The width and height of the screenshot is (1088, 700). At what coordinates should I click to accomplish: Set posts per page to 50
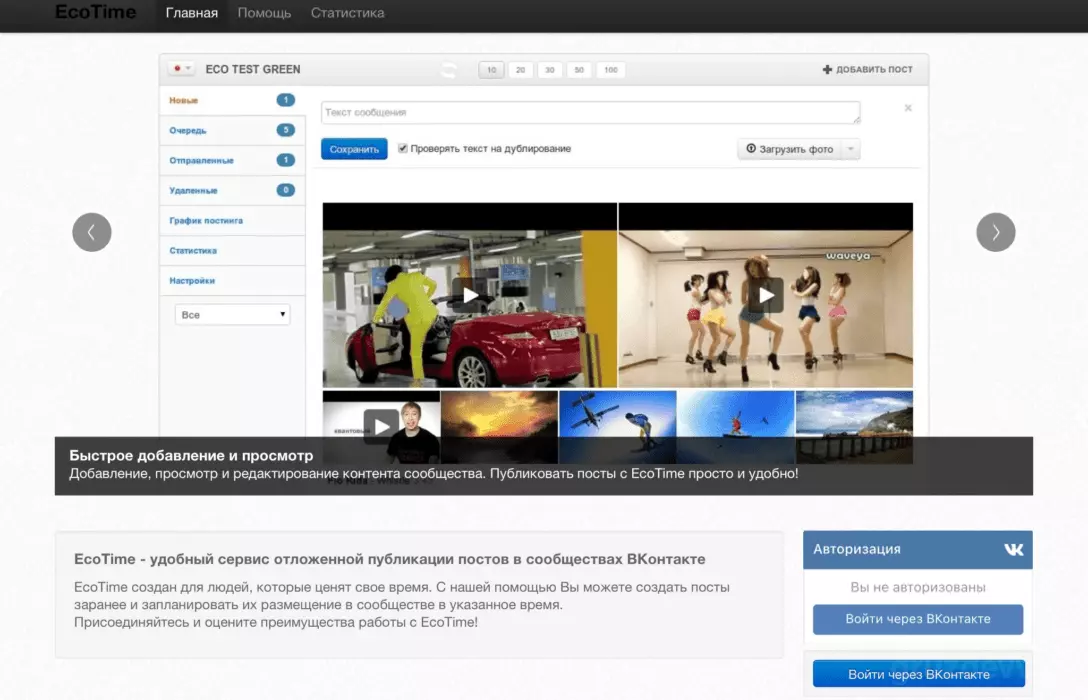click(579, 69)
